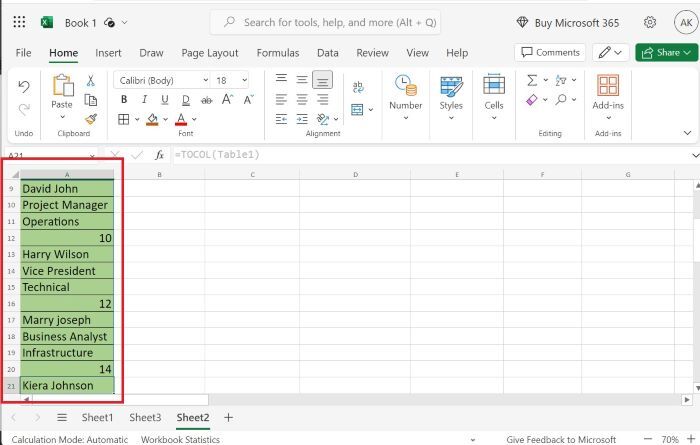Open Borders dropdown arrow
Screen dimensions: 700x445
tap(137, 119)
